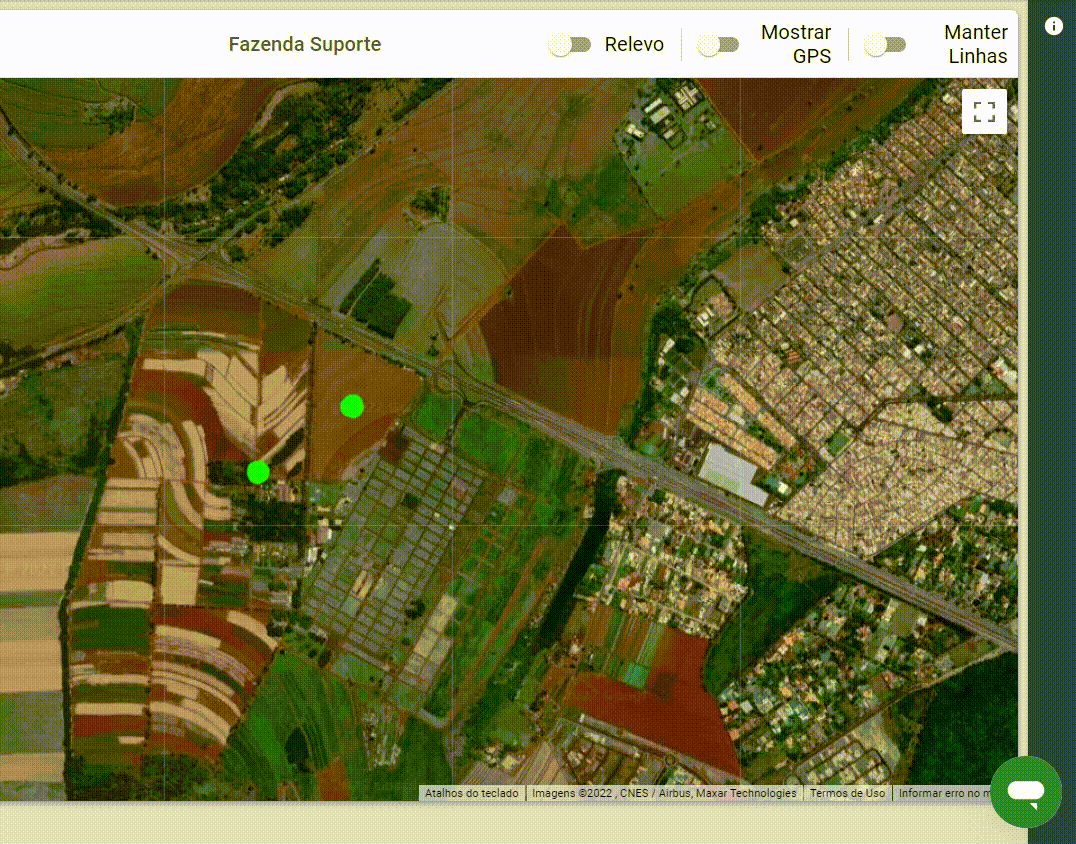Toggle the Relevo switch

click(x=570, y=45)
